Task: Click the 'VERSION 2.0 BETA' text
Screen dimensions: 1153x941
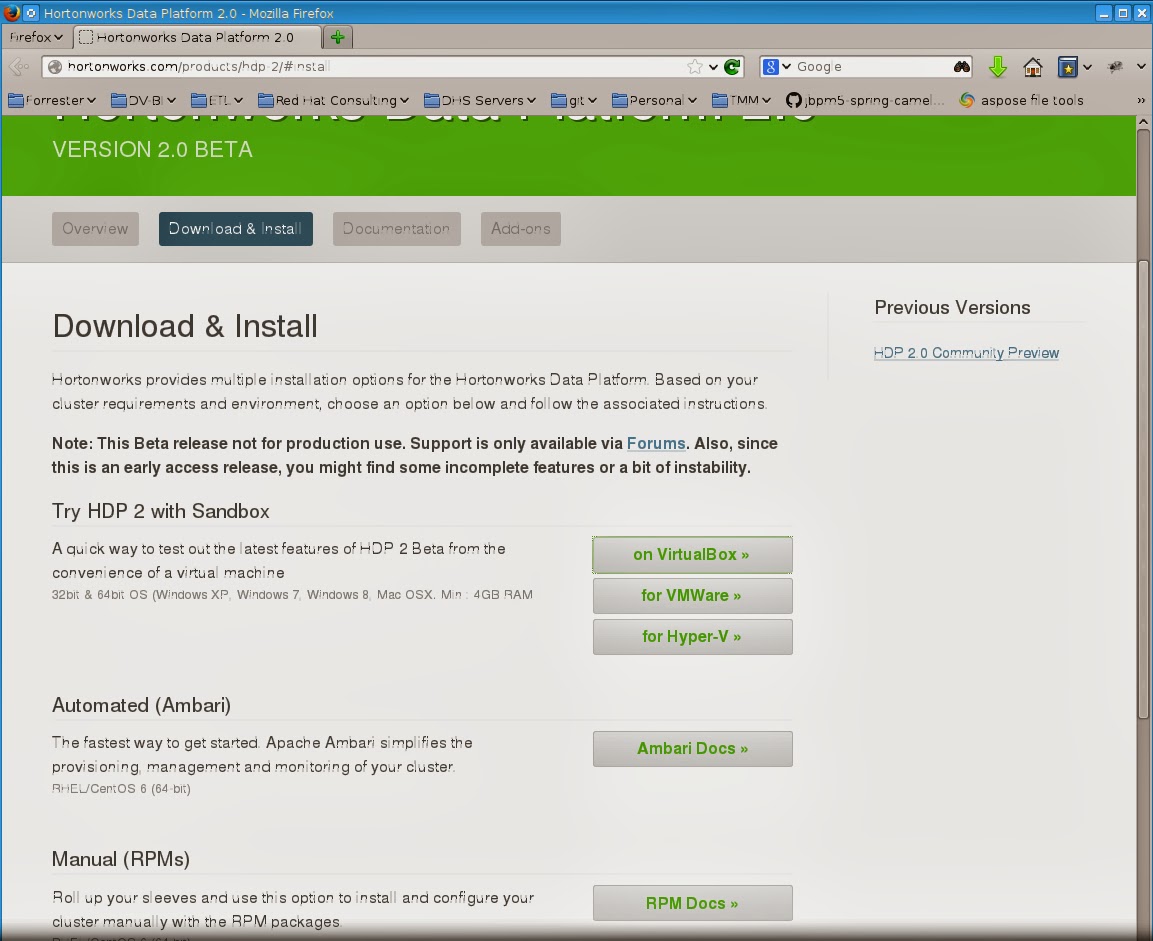Action: 152,149
